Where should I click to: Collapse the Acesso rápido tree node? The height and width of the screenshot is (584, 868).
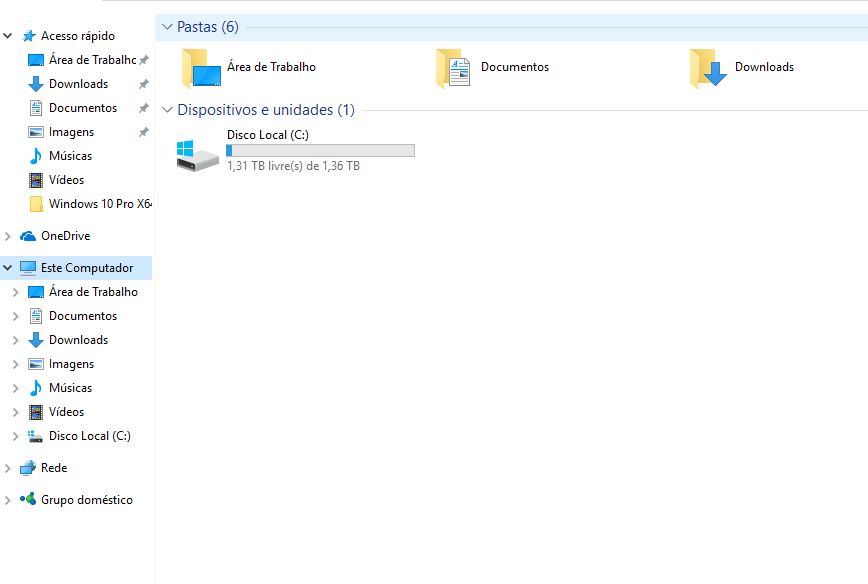[8, 36]
